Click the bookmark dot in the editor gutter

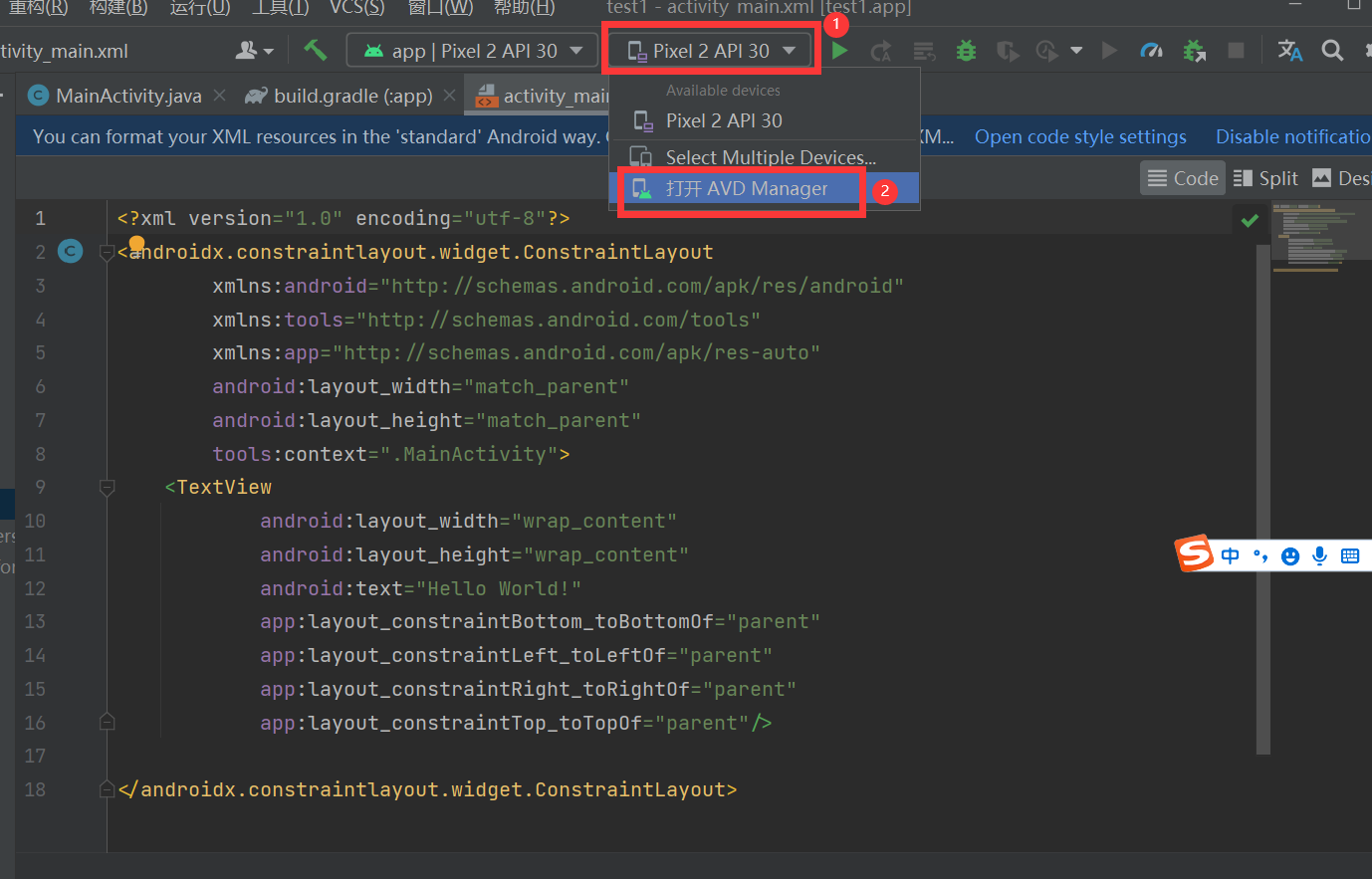(136, 243)
